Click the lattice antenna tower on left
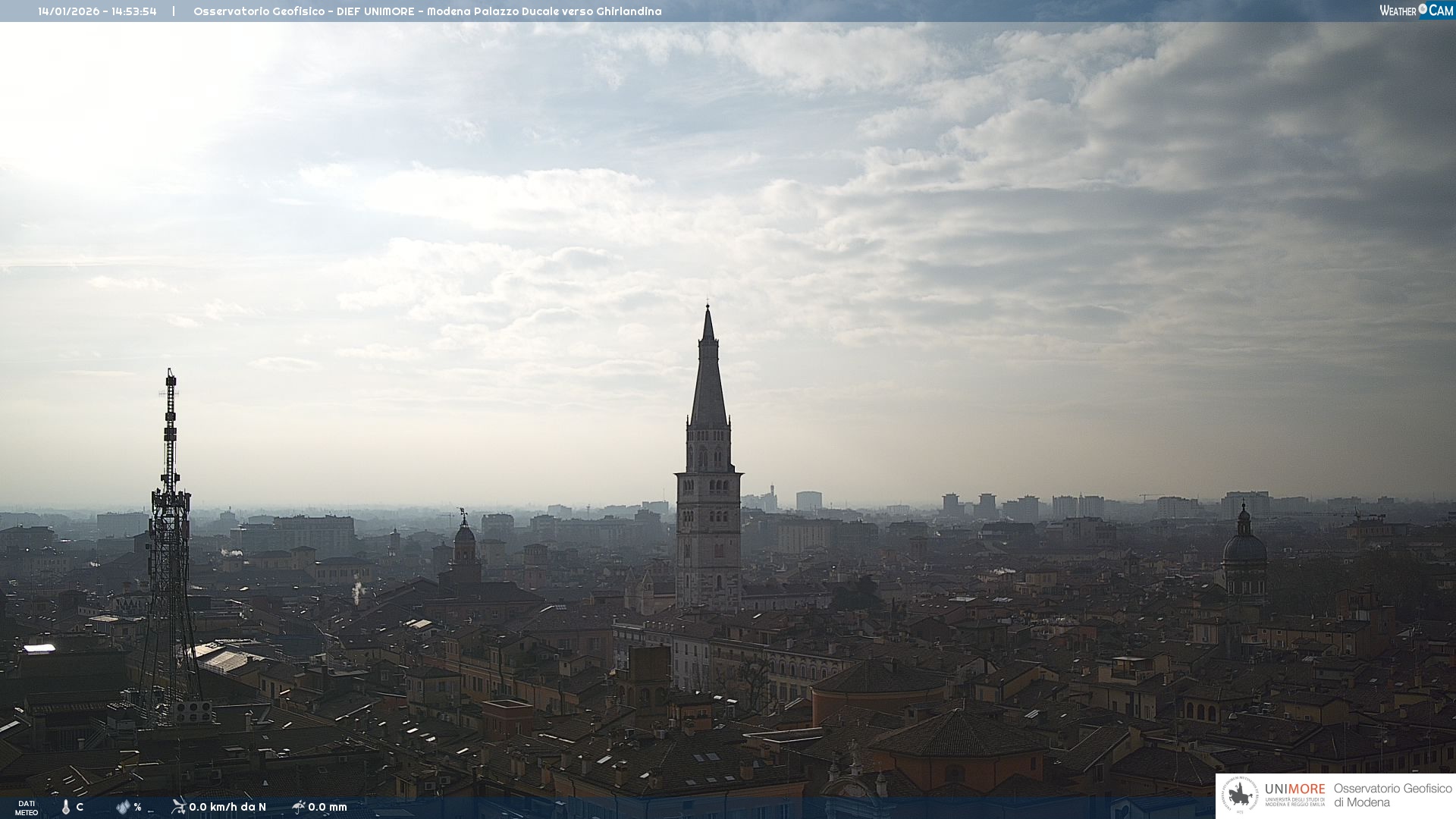The image size is (1456, 819). point(170,531)
